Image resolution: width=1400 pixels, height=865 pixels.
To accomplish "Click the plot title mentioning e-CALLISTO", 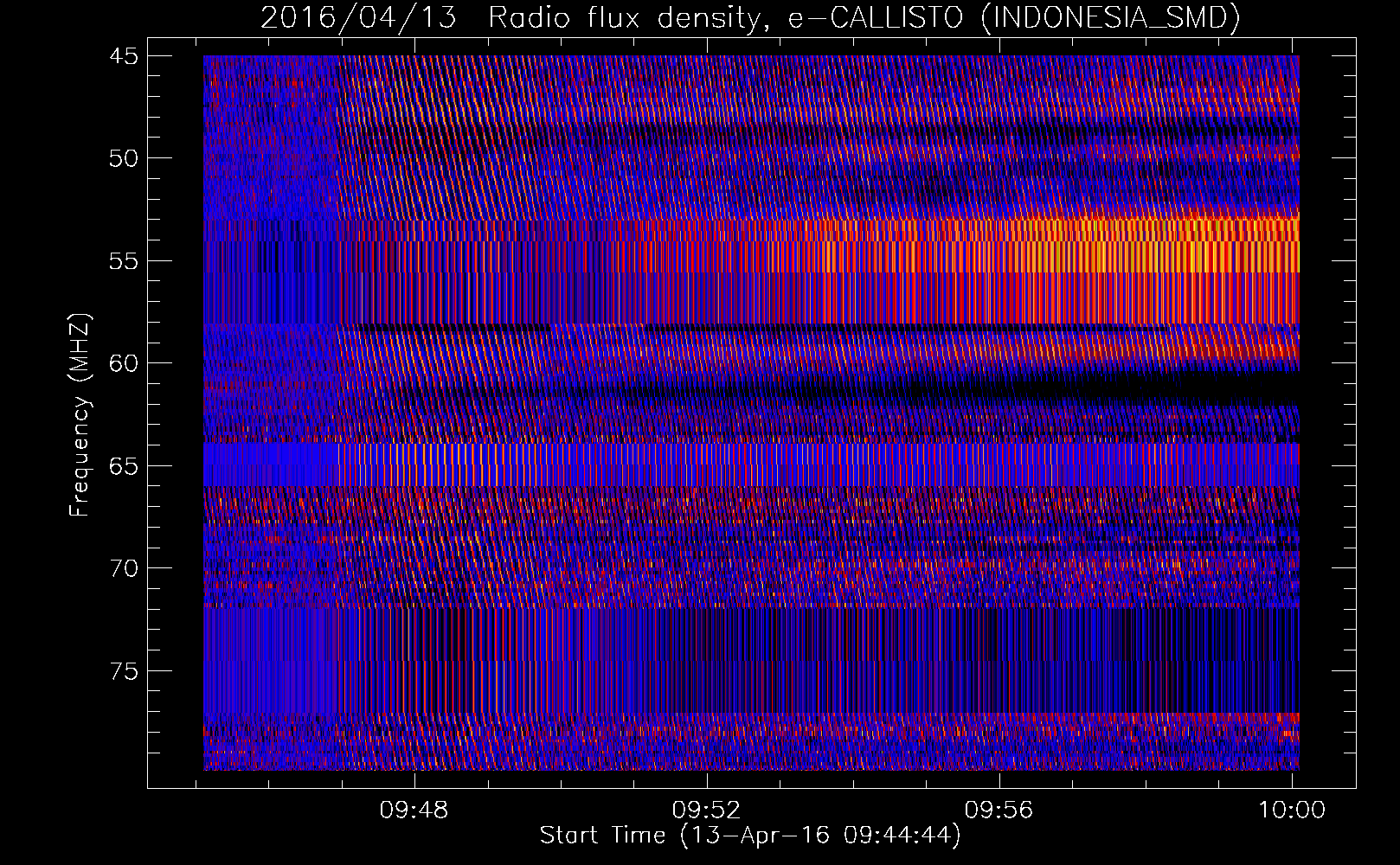I will click(x=750, y=17).
